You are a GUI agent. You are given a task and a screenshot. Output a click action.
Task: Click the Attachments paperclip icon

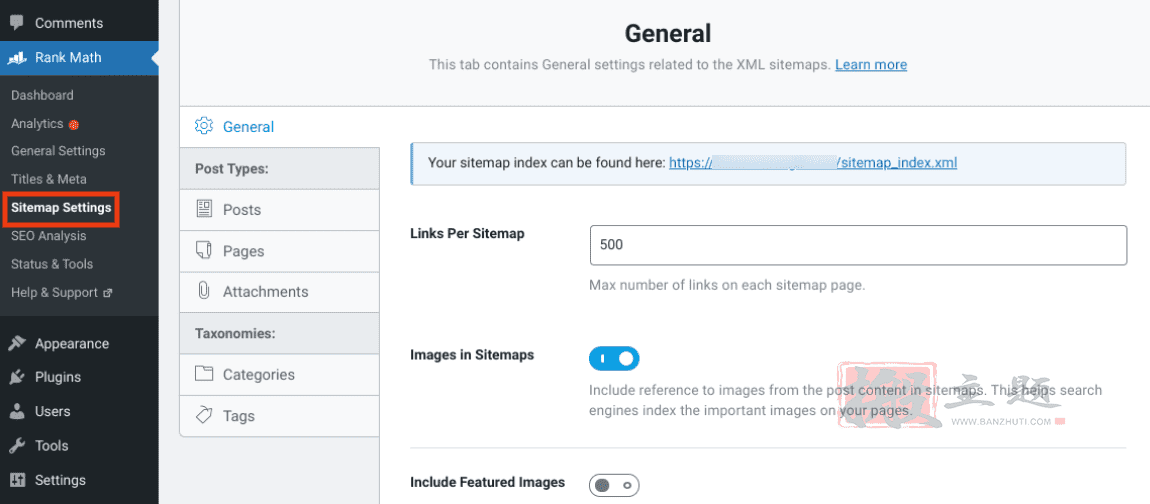(204, 291)
